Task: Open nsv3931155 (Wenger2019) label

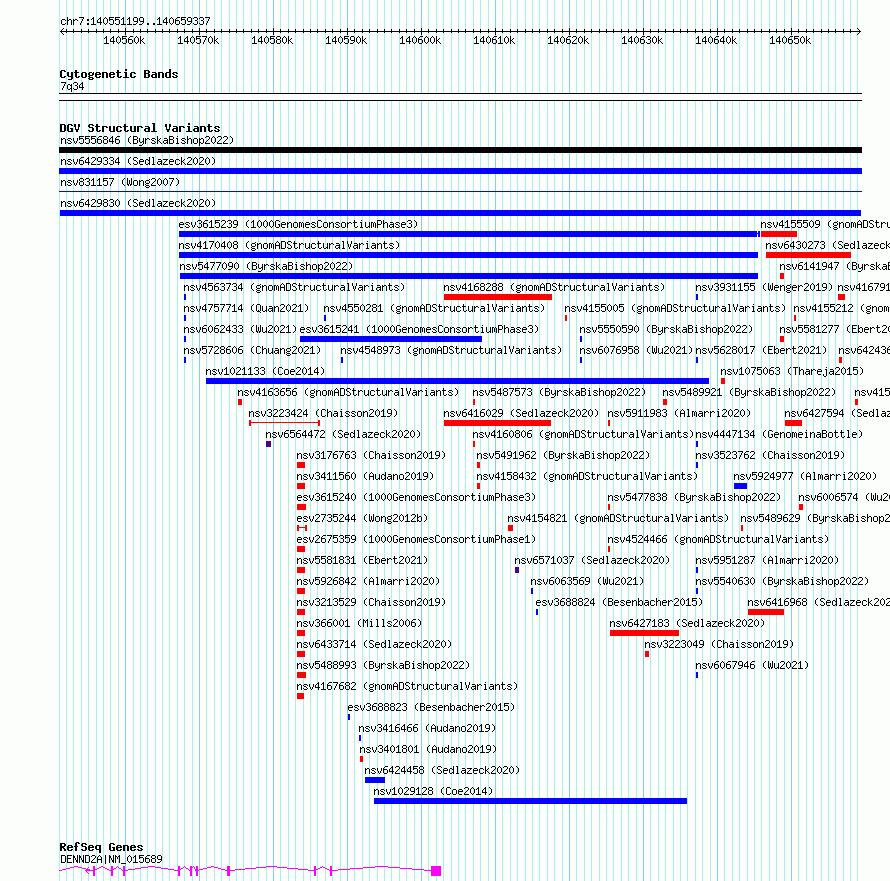Action: (x=764, y=287)
